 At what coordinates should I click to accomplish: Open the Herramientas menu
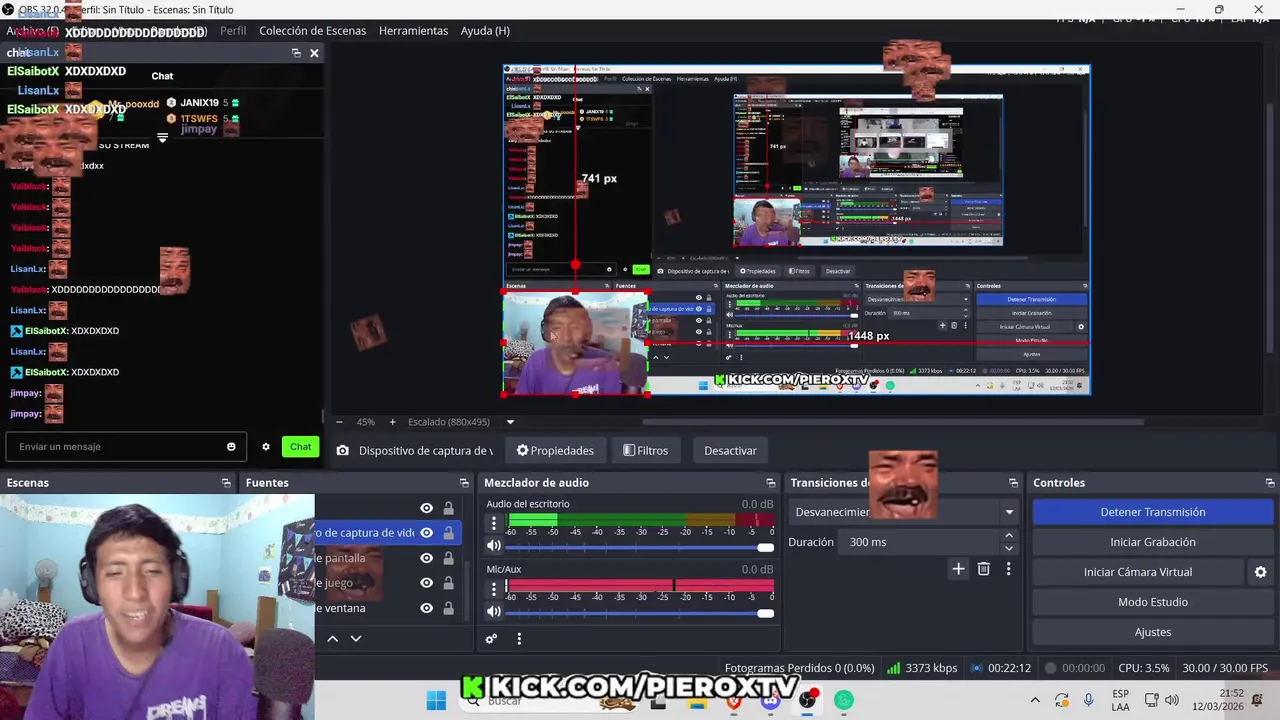point(414,31)
